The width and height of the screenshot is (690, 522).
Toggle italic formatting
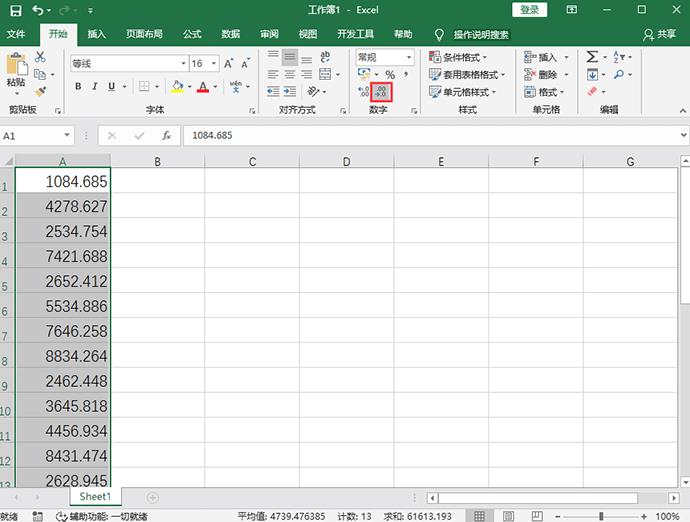click(x=94, y=86)
